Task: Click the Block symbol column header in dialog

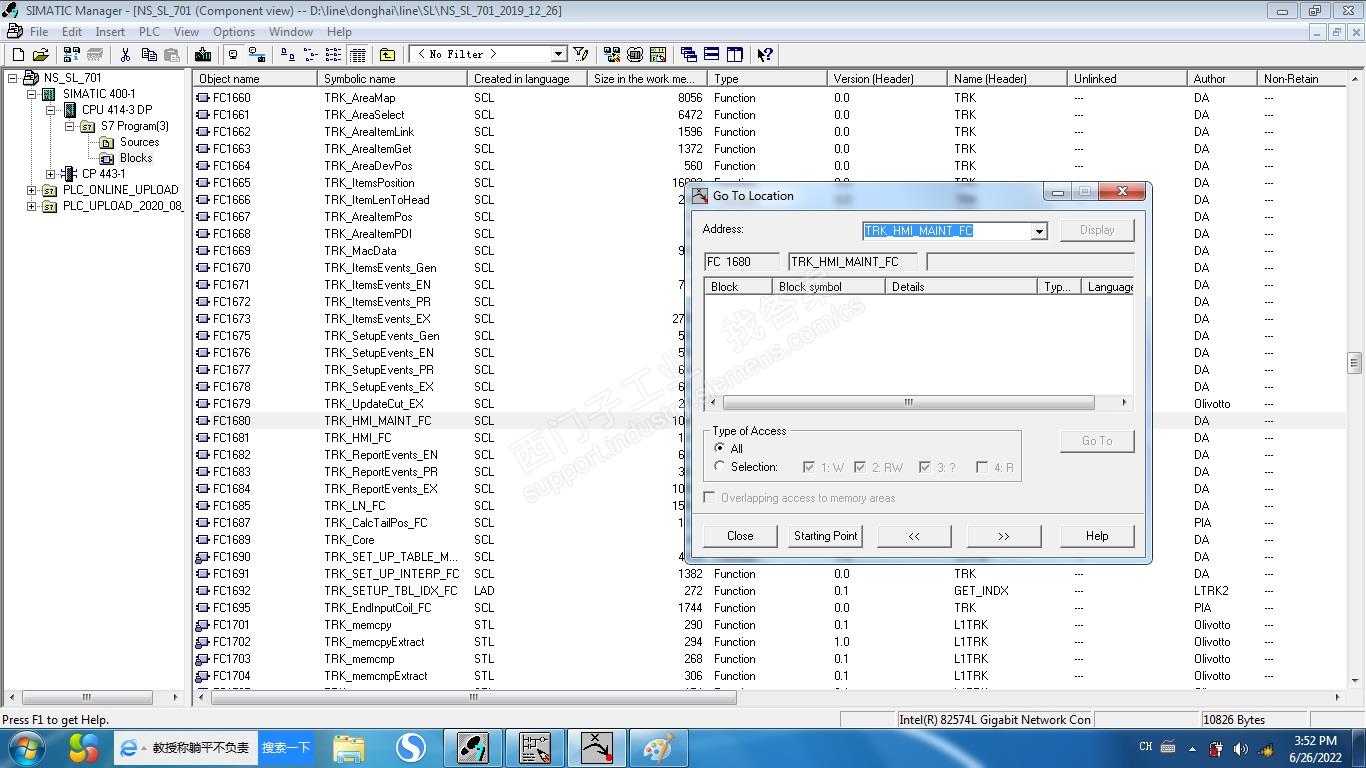Action: [x=829, y=286]
